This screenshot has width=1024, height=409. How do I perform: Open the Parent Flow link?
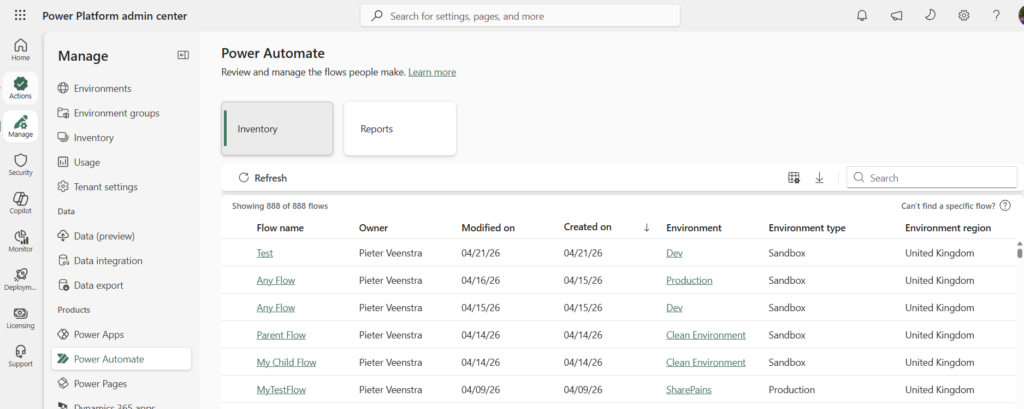(x=281, y=335)
